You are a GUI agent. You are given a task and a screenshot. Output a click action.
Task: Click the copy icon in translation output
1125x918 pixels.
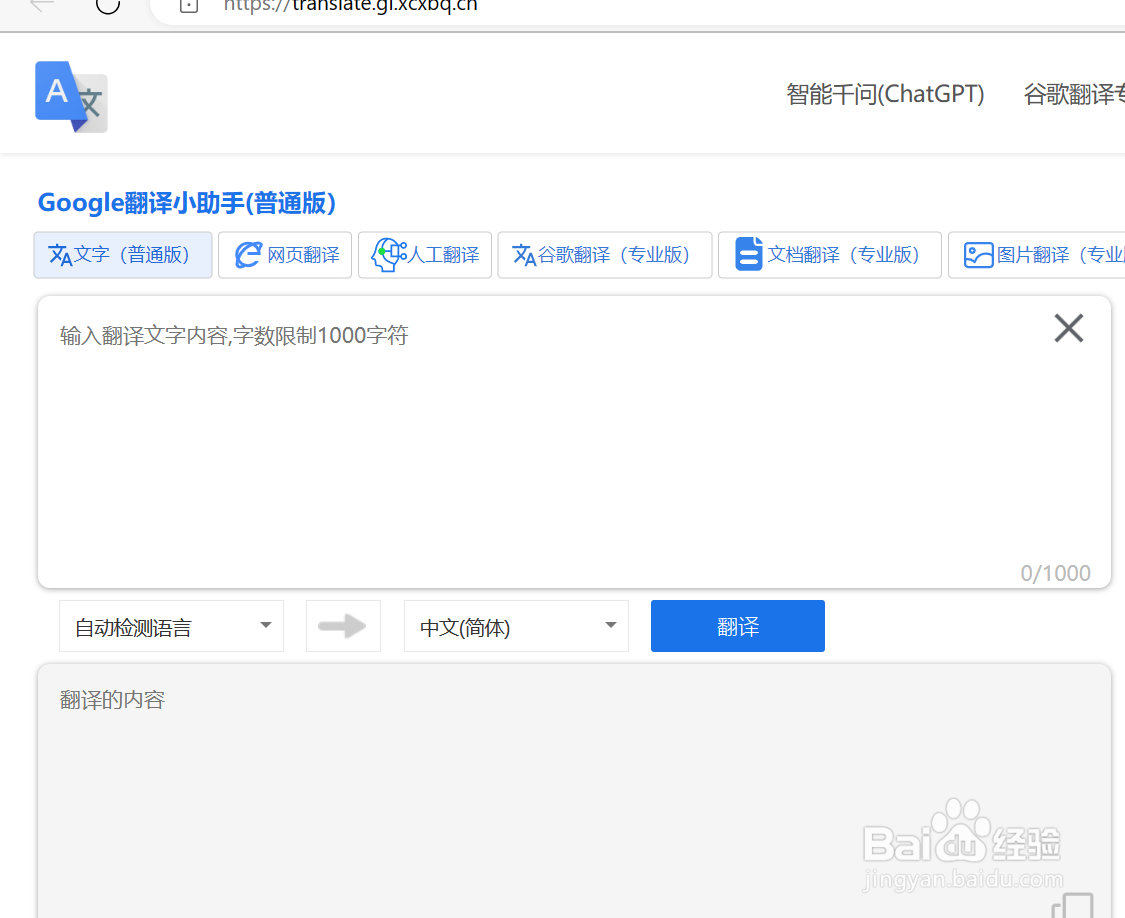tap(1073, 905)
